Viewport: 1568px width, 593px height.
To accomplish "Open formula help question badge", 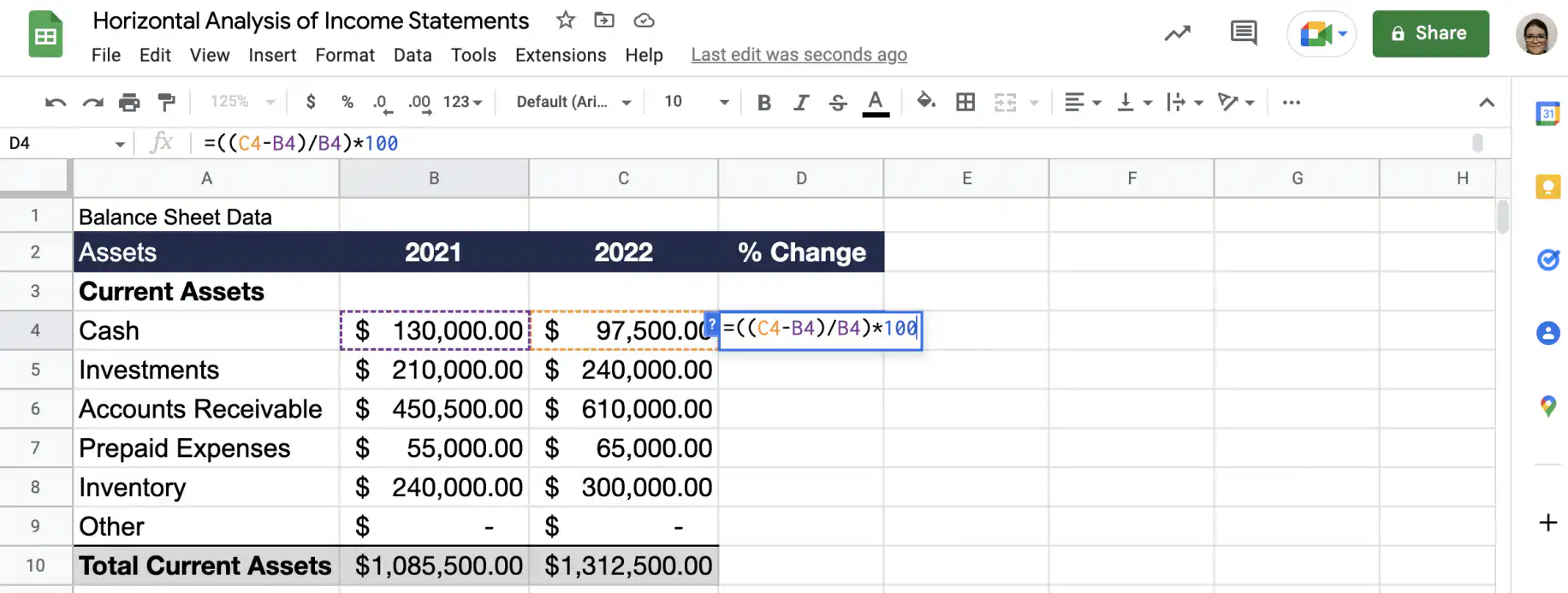I will pyautogui.click(x=711, y=325).
